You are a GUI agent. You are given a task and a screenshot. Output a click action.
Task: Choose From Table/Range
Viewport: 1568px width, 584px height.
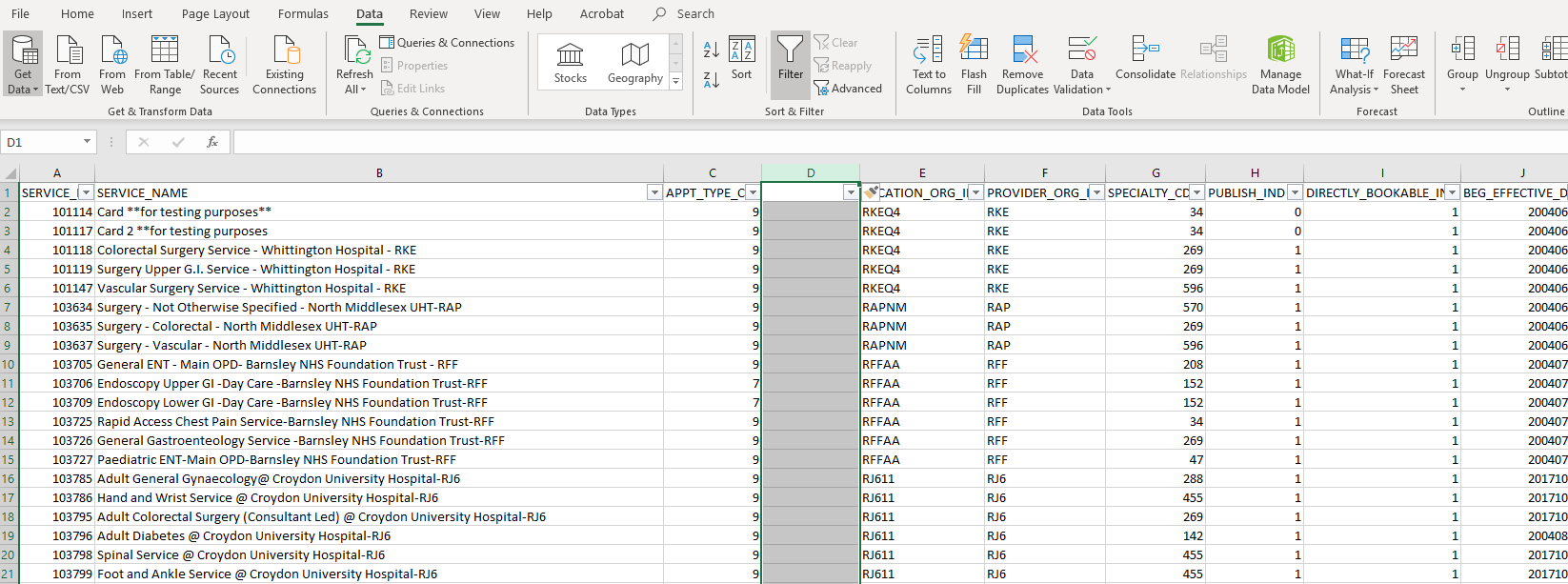point(165,65)
